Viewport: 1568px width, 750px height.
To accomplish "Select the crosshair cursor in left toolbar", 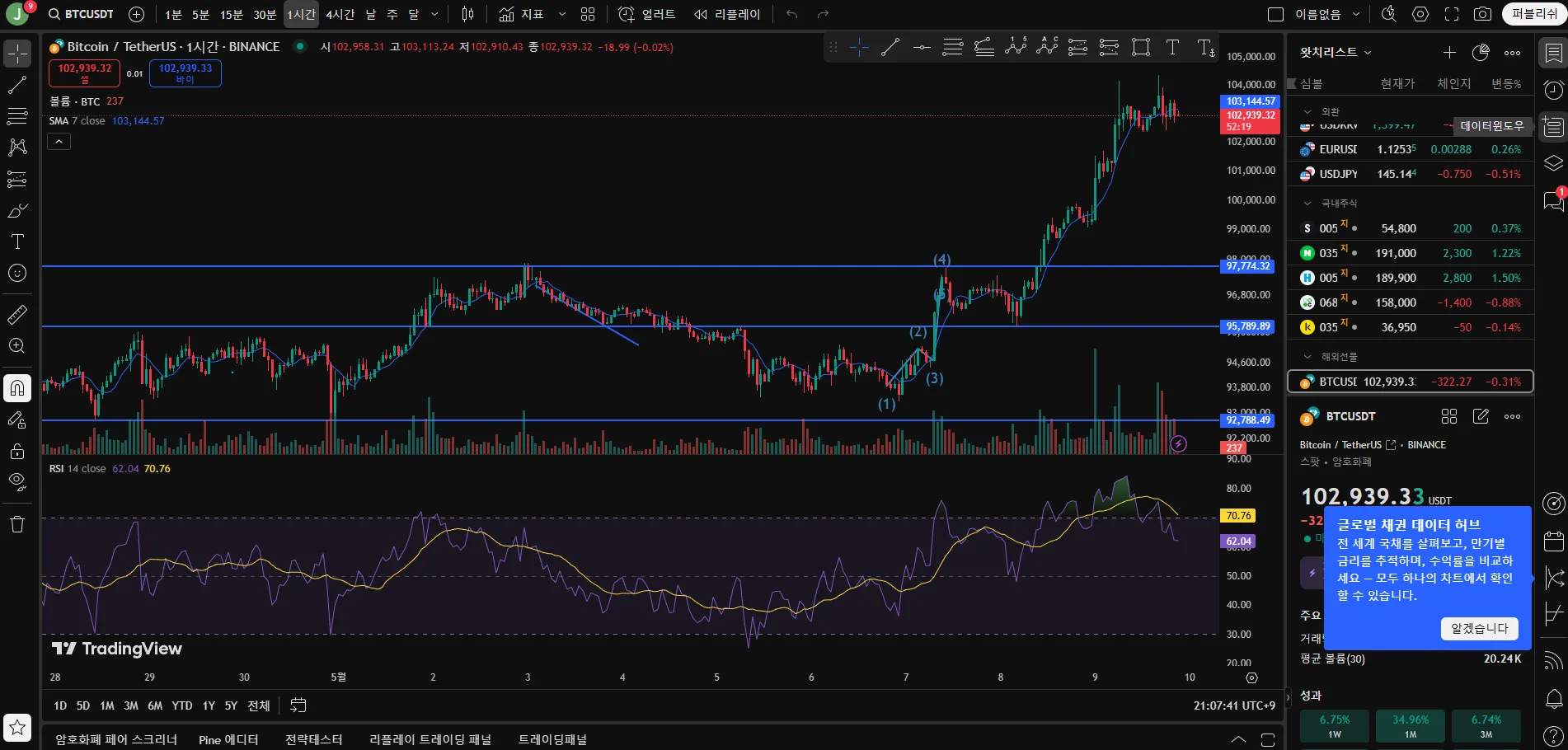I will [17, 54].
